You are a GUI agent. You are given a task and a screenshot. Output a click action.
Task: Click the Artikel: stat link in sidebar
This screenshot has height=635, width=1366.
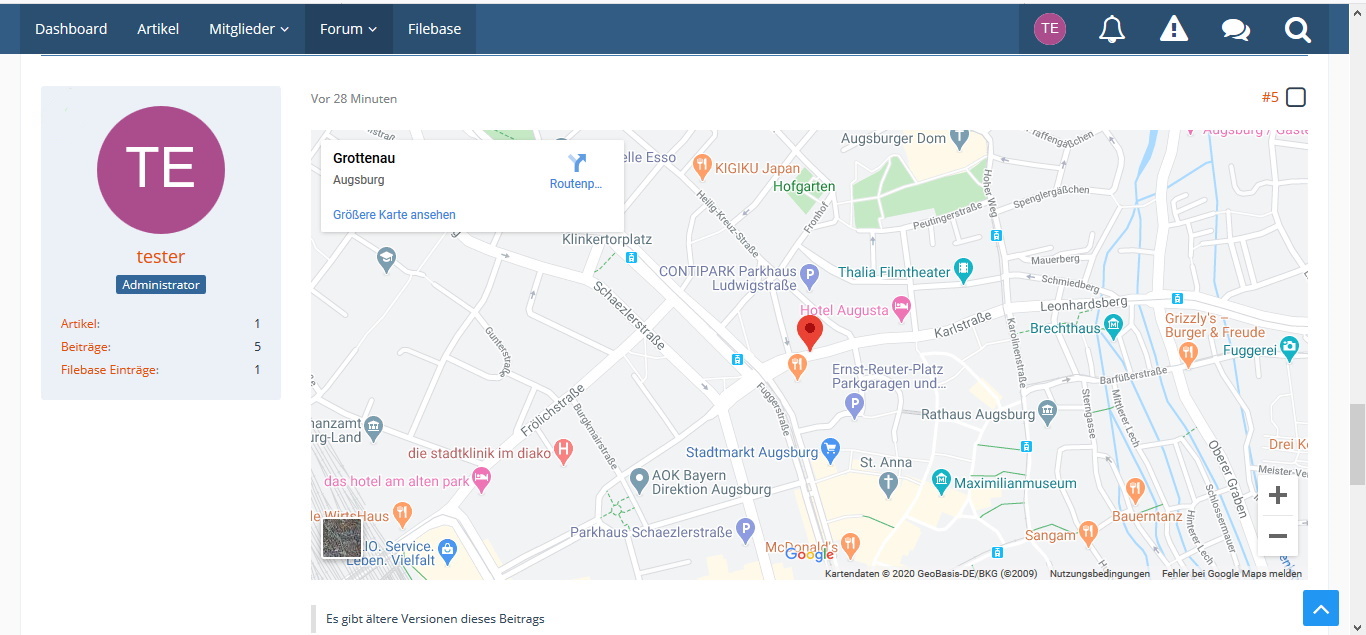click(x=80, y=324)
